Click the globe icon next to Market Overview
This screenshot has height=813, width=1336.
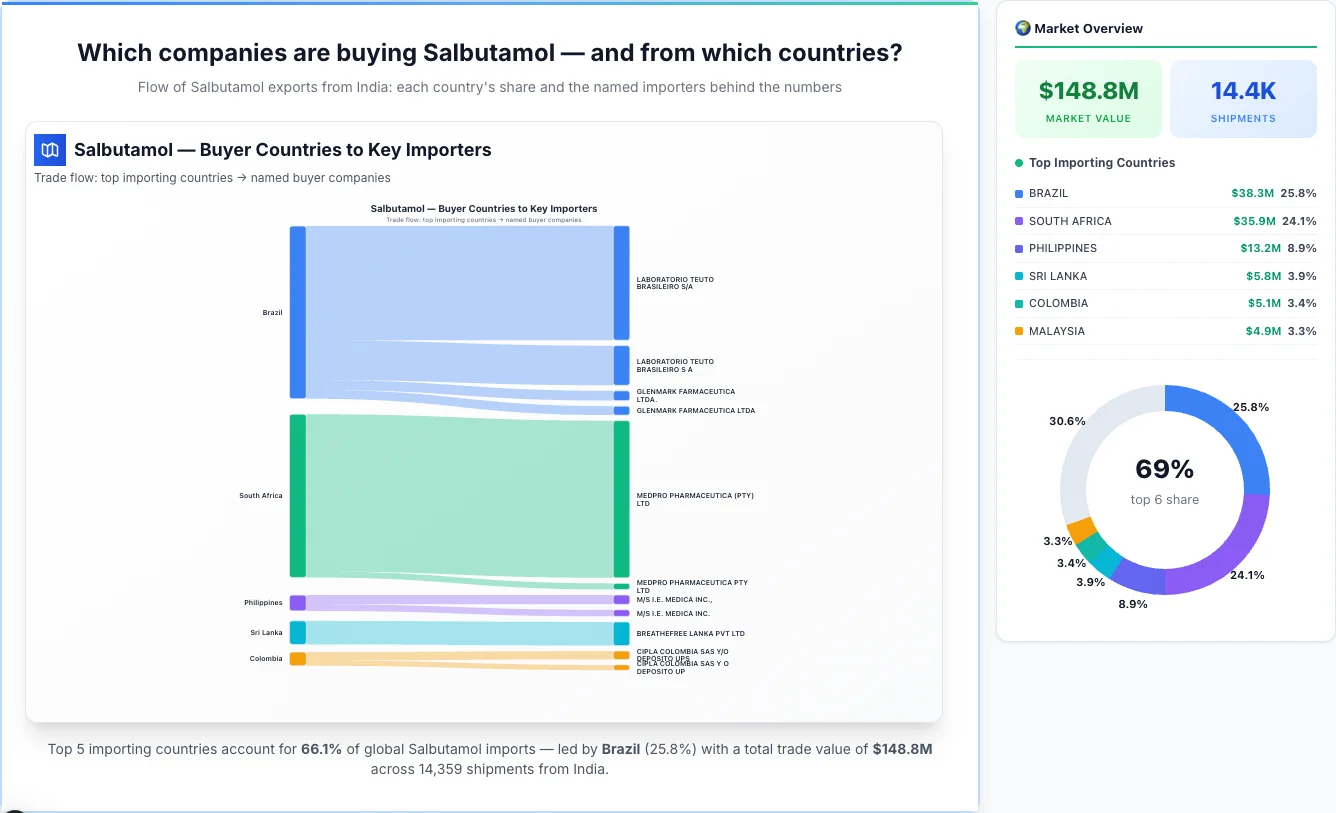tap(1022, 28)
